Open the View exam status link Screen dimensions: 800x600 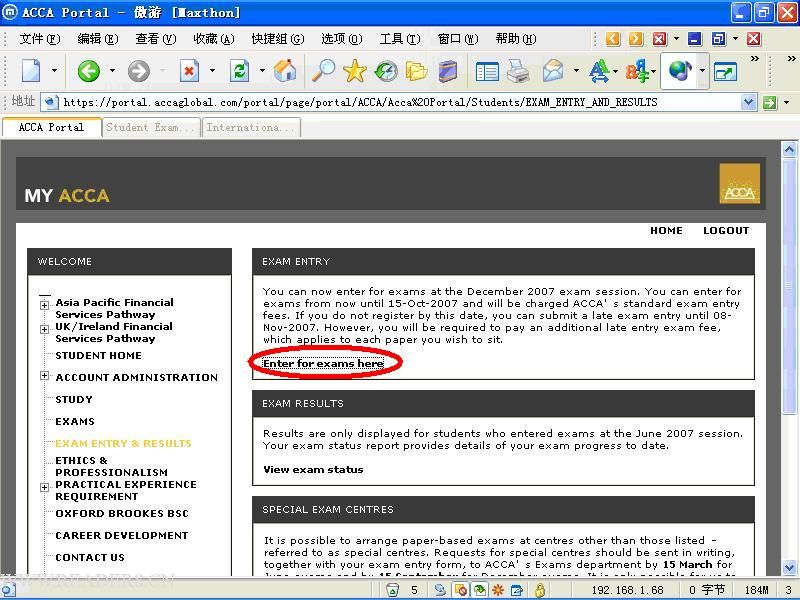click(313, 469)
